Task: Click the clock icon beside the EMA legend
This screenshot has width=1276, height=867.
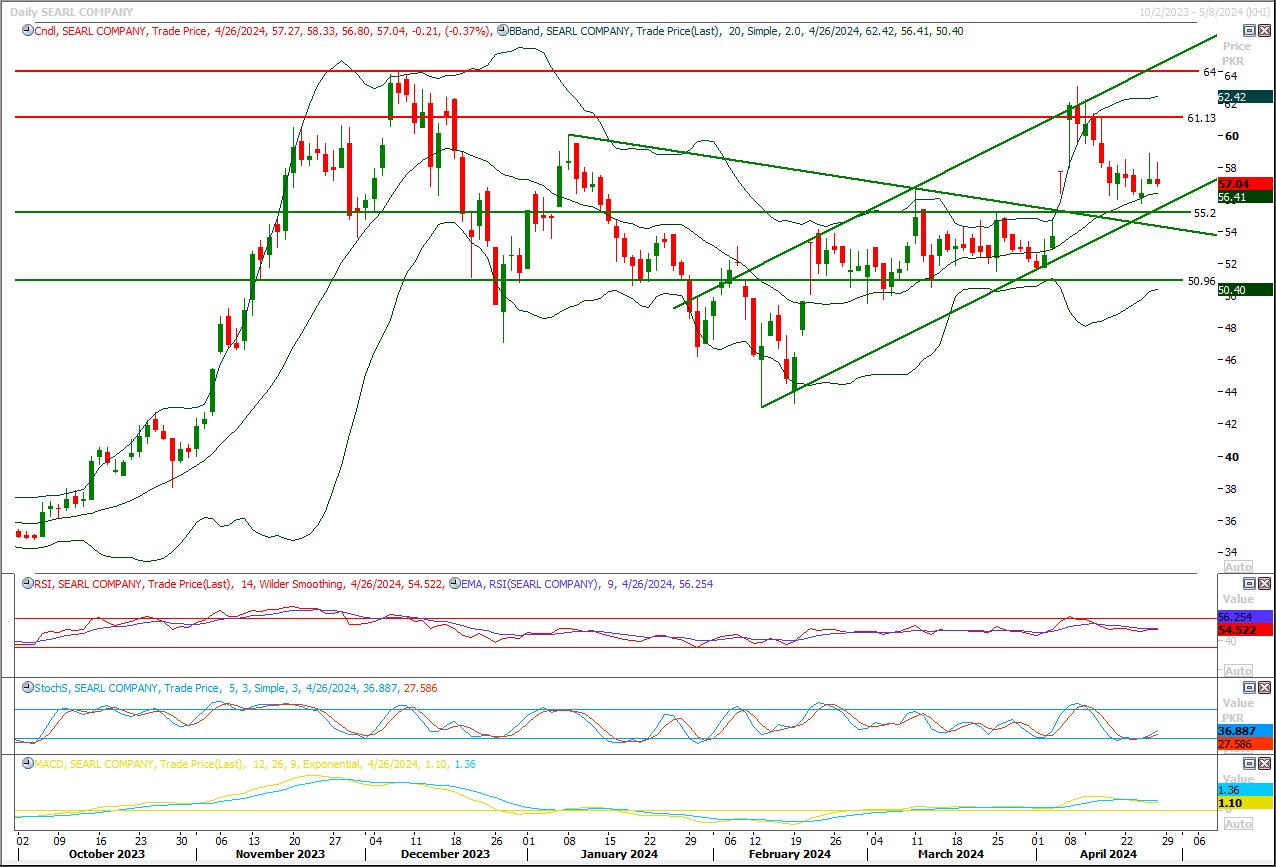Action: click(x=455, y=584)
